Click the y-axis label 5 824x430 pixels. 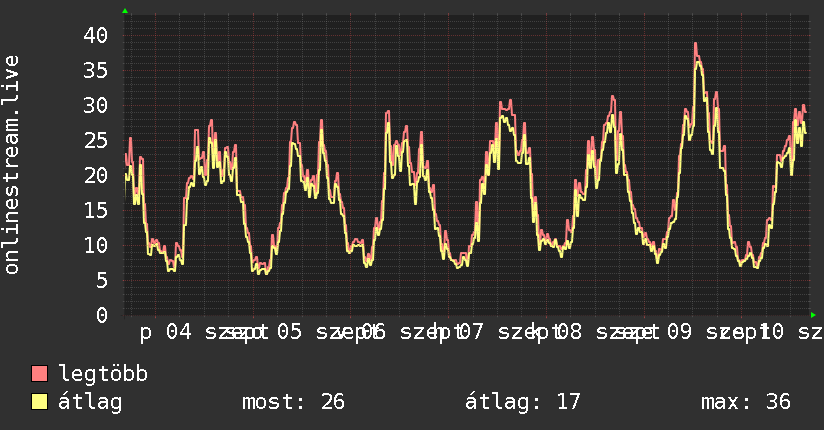pos(102,280)
